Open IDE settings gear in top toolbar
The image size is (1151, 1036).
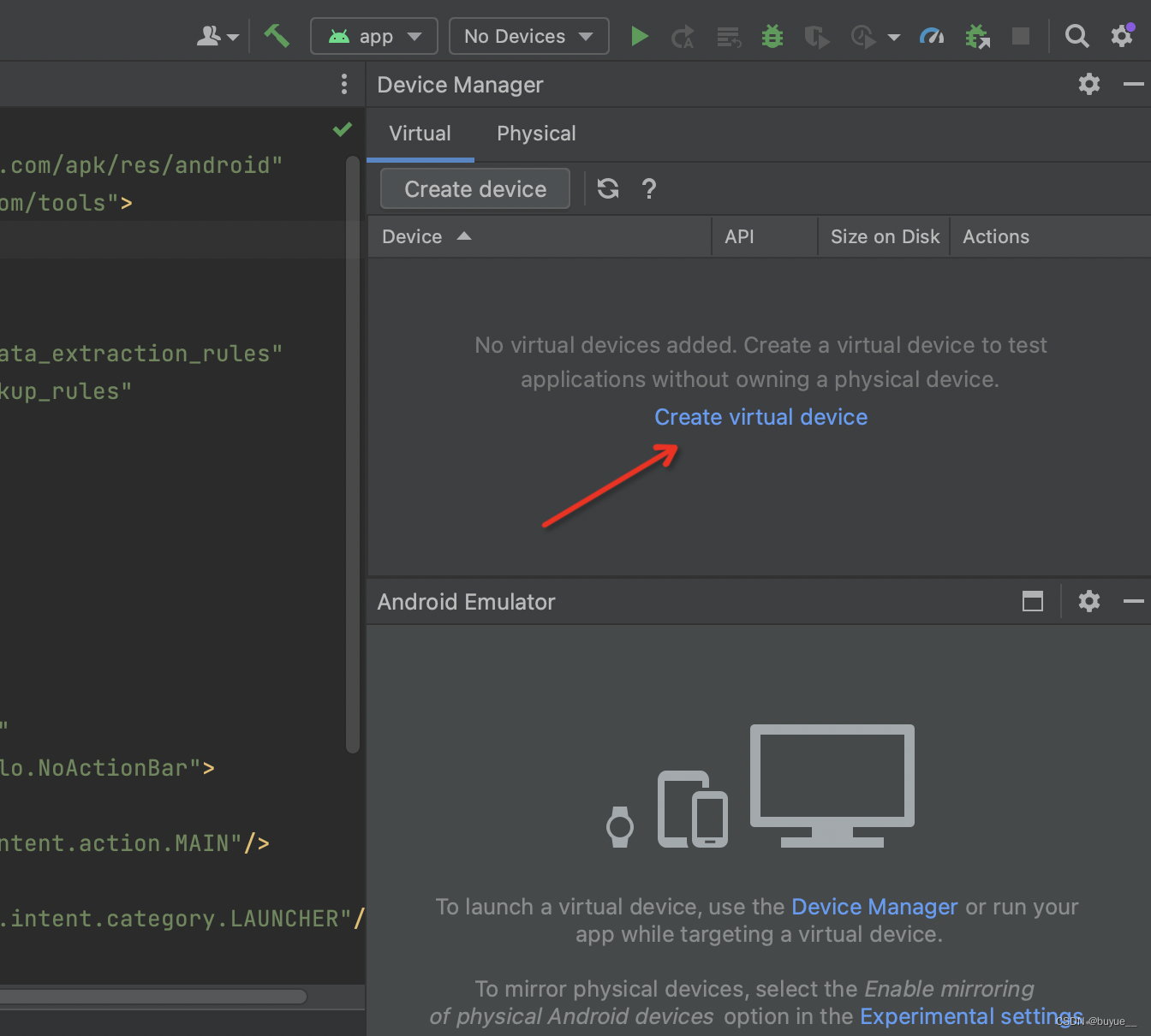(x=1122, y=35)
